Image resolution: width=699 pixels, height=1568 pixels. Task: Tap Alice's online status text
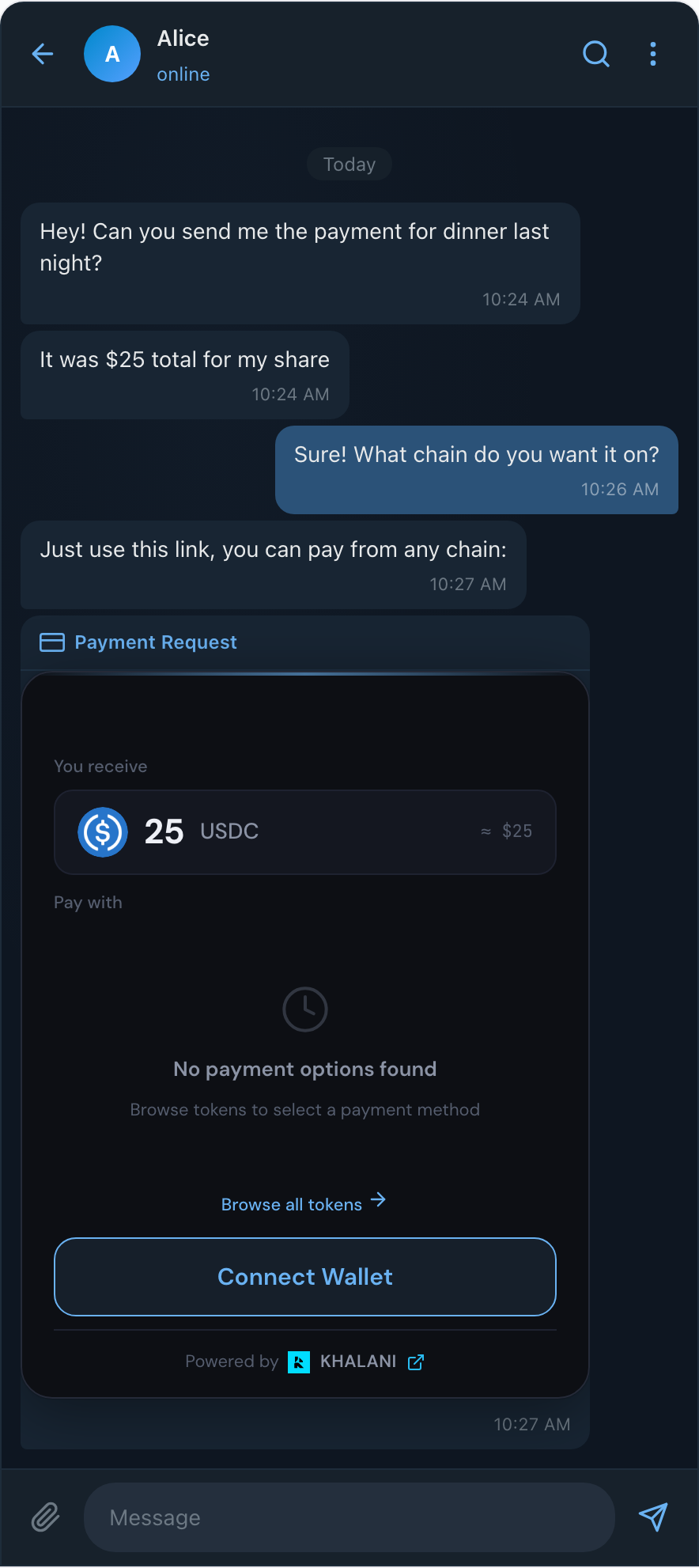tap(183, 74)
